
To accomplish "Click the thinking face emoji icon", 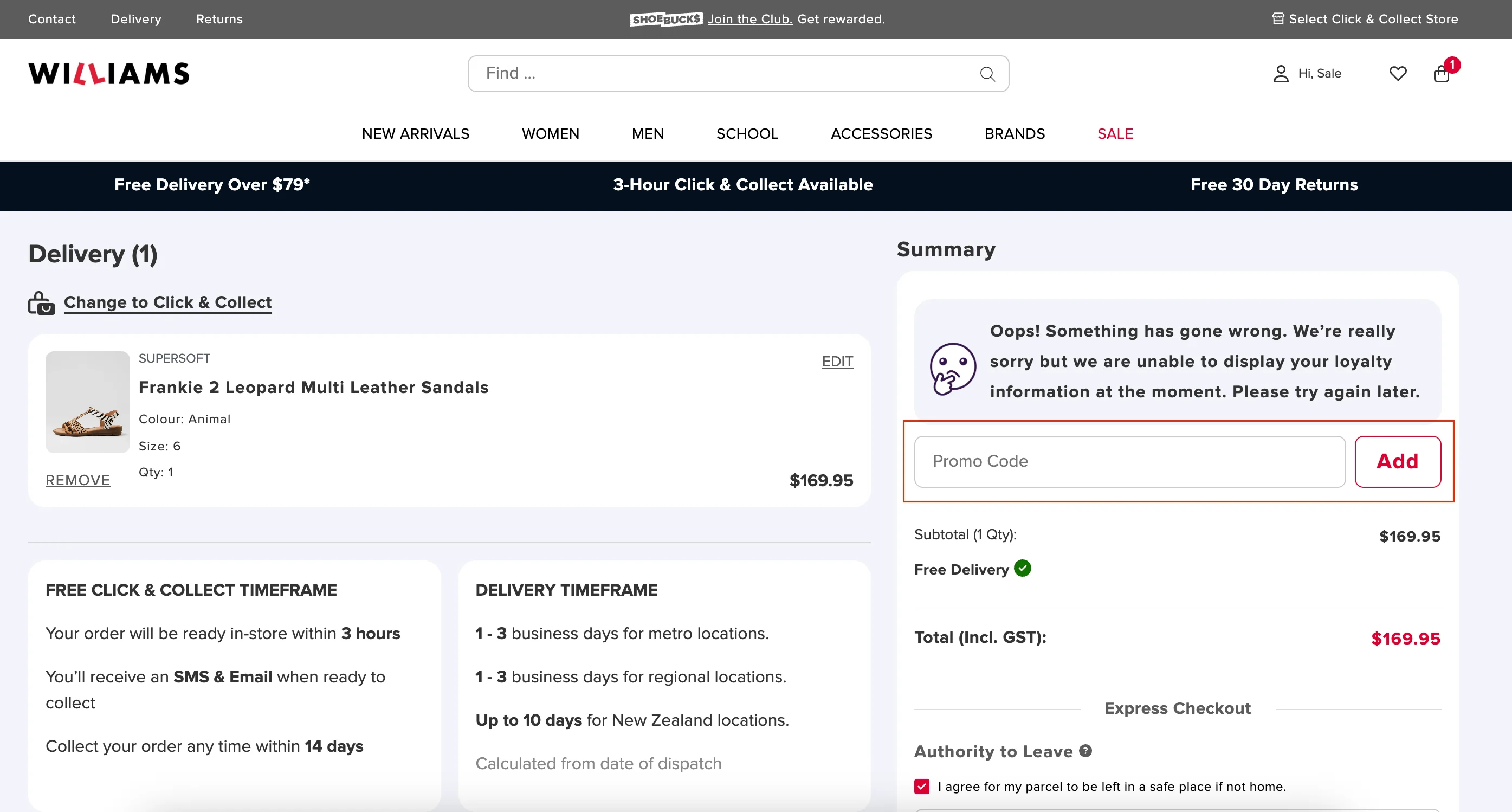I will [x=953, y=369].
